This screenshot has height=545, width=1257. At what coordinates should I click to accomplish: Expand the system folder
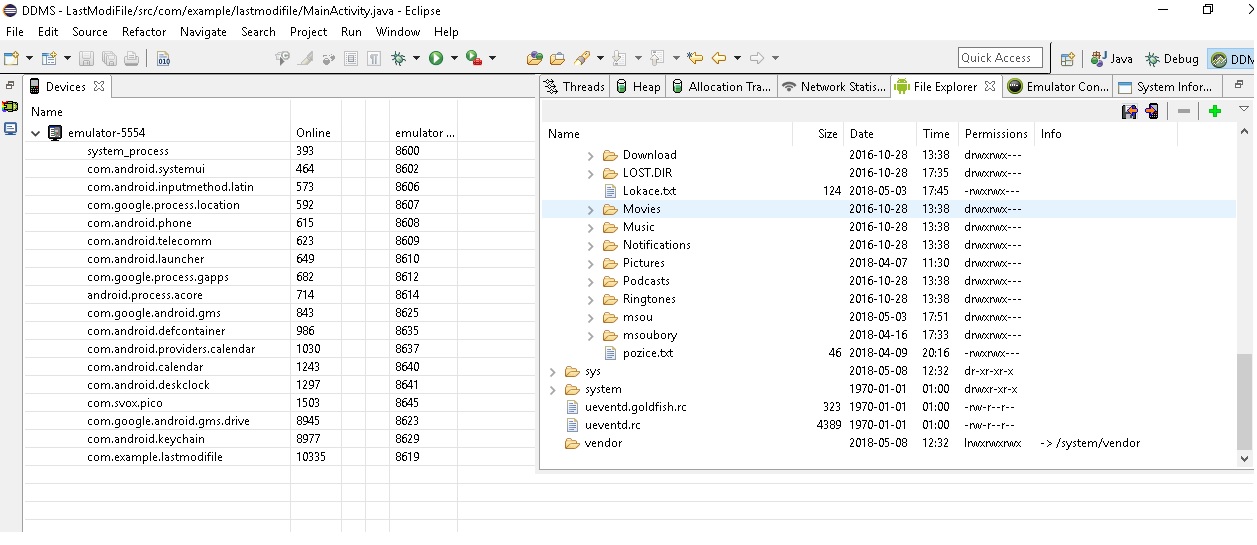[x=552, y=389]
